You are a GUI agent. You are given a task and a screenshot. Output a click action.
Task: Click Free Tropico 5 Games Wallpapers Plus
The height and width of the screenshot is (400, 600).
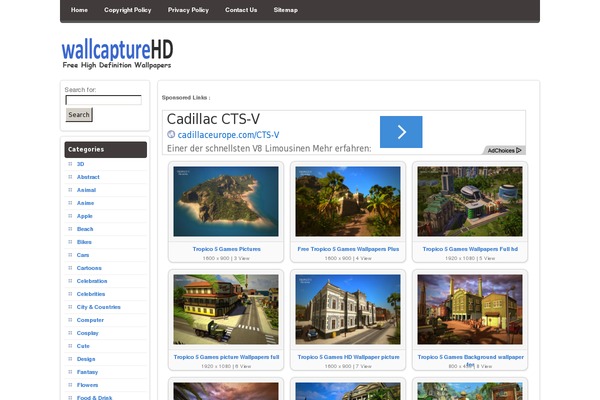348,249
